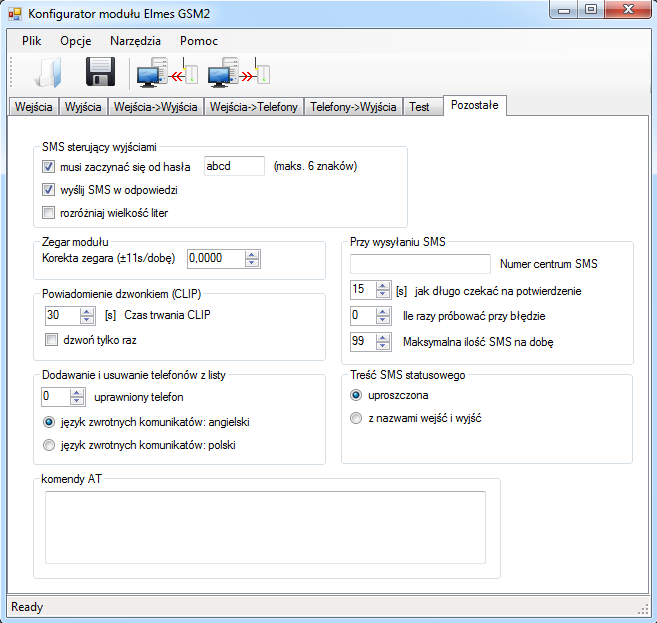Save configuration with the floppy disk icon
Viewport: 657px width, 623px height.
(100, 72)
